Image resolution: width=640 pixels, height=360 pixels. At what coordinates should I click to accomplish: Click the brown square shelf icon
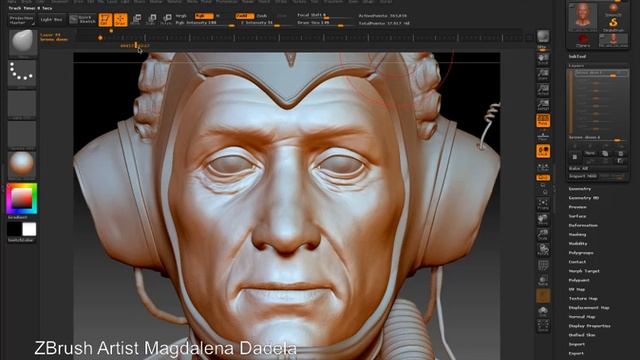coord(543,296)
